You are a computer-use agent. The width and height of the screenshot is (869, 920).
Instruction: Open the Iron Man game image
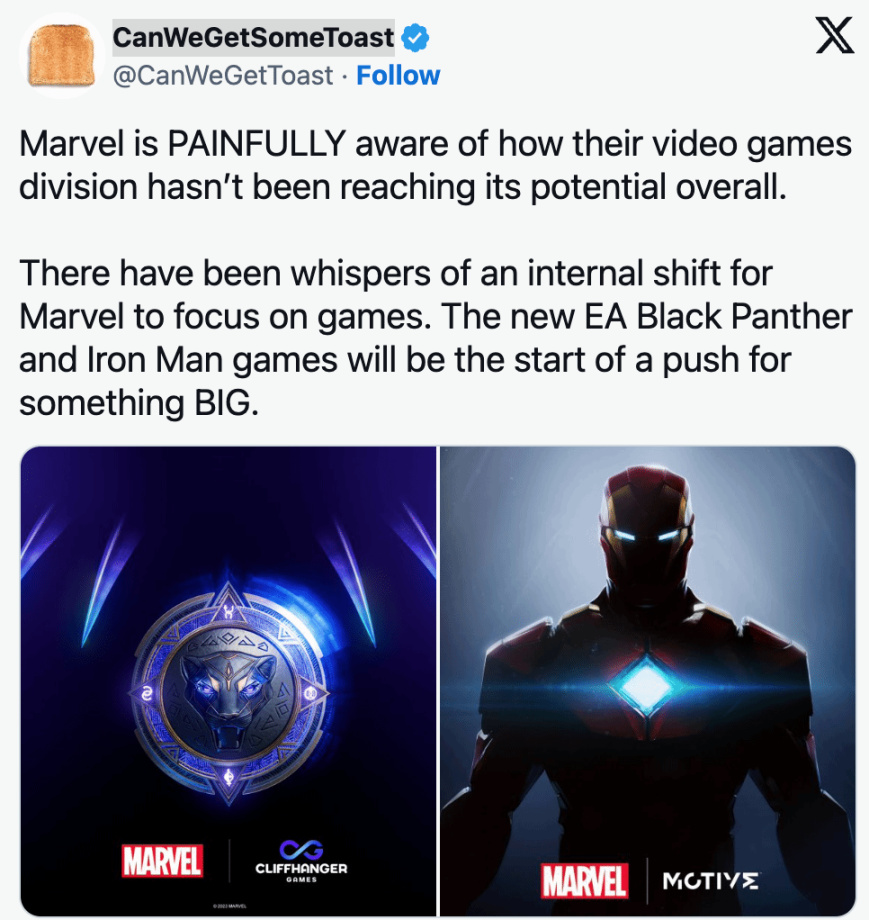pos(647,681)
